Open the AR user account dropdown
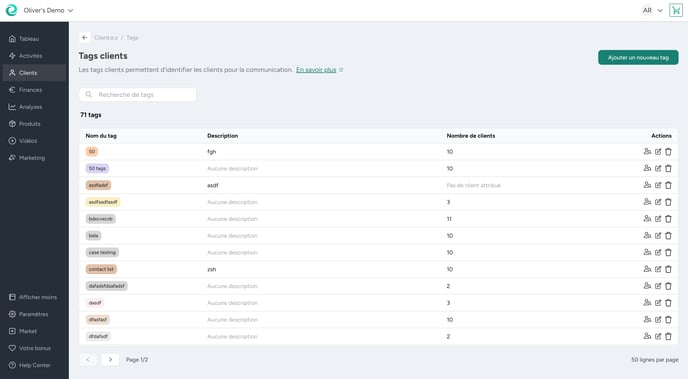 tap(652, 10)
